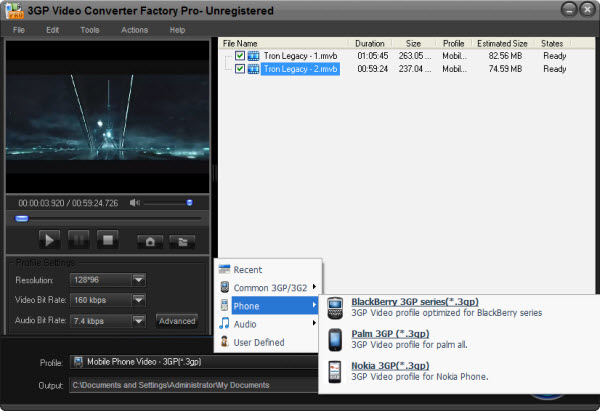Play the video preview
This screenshot has height=411, width=600.
49,240
